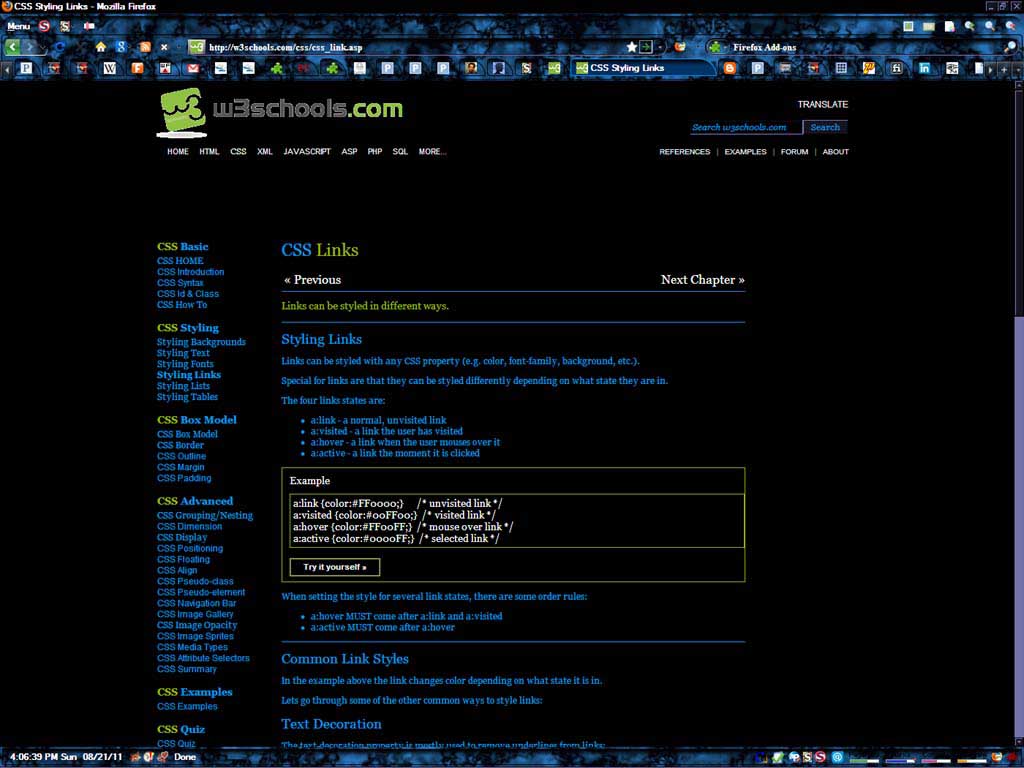Open CSS Padding sidebar link
Viewport: 1024px width, 768px height.
(184, 478)
